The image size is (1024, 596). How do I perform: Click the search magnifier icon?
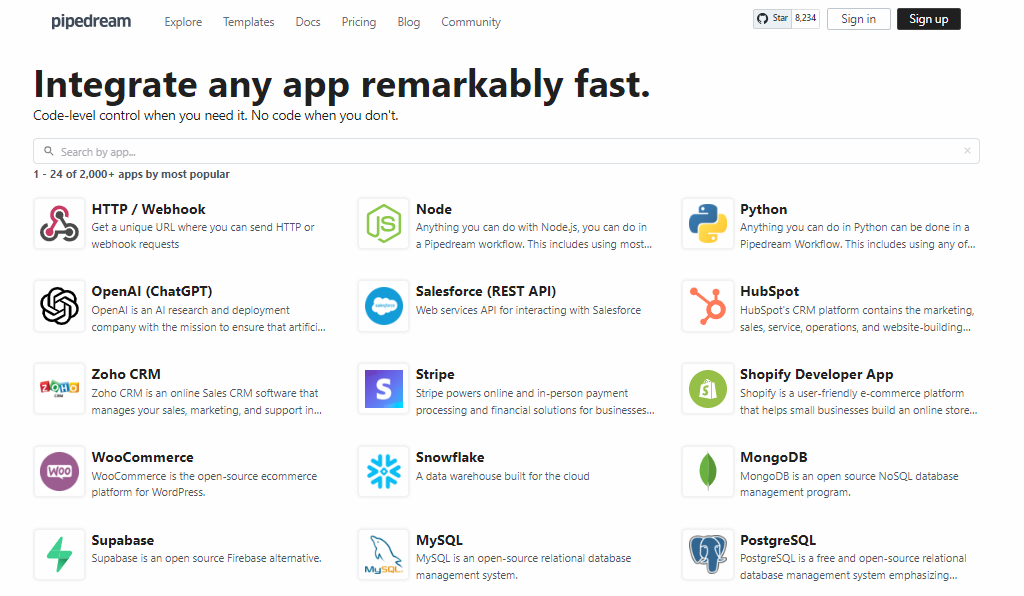[x=48, y=151]
